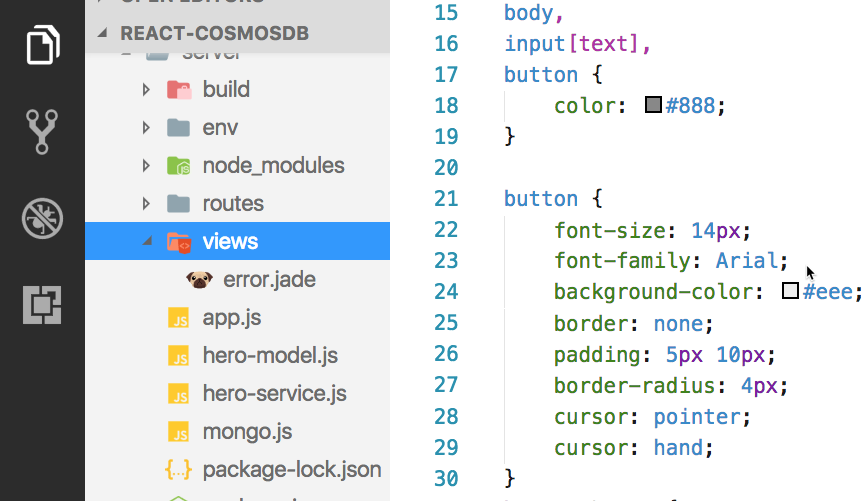The image size is (862, 501).
Task: Click the 'pointer' cursor value
Action: [x=697, y=417]
